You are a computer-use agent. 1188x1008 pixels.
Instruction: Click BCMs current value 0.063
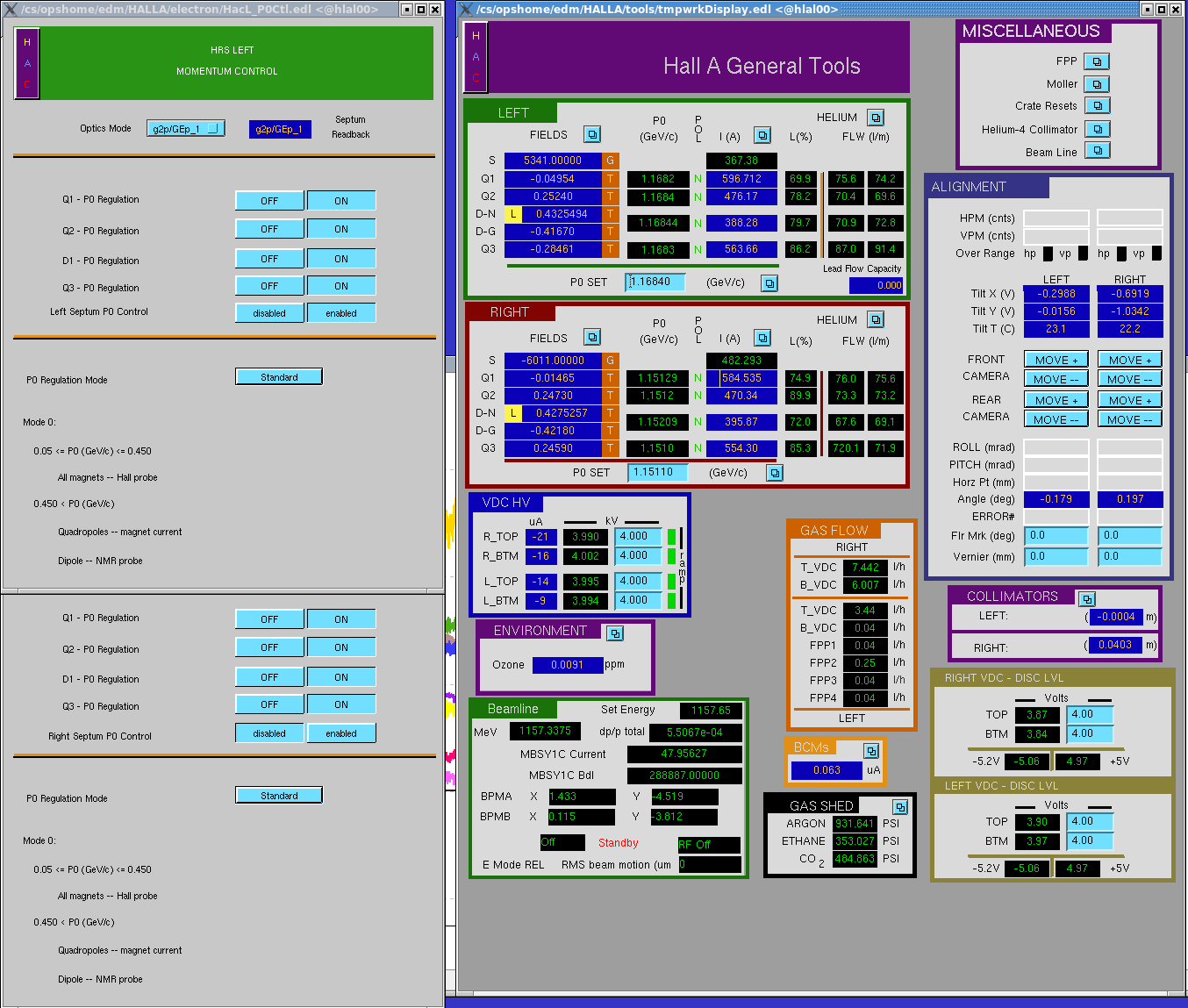tap(827, 770)
